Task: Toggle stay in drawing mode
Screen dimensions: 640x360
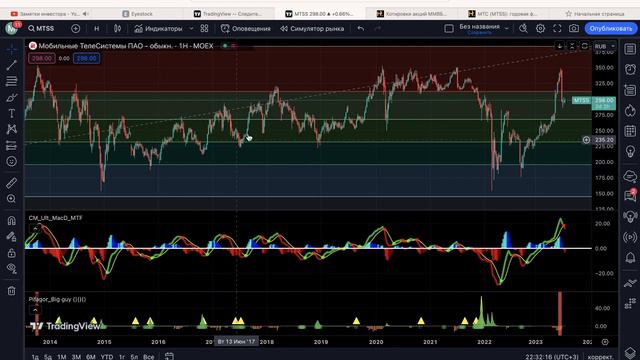Action: coord(11,237)
